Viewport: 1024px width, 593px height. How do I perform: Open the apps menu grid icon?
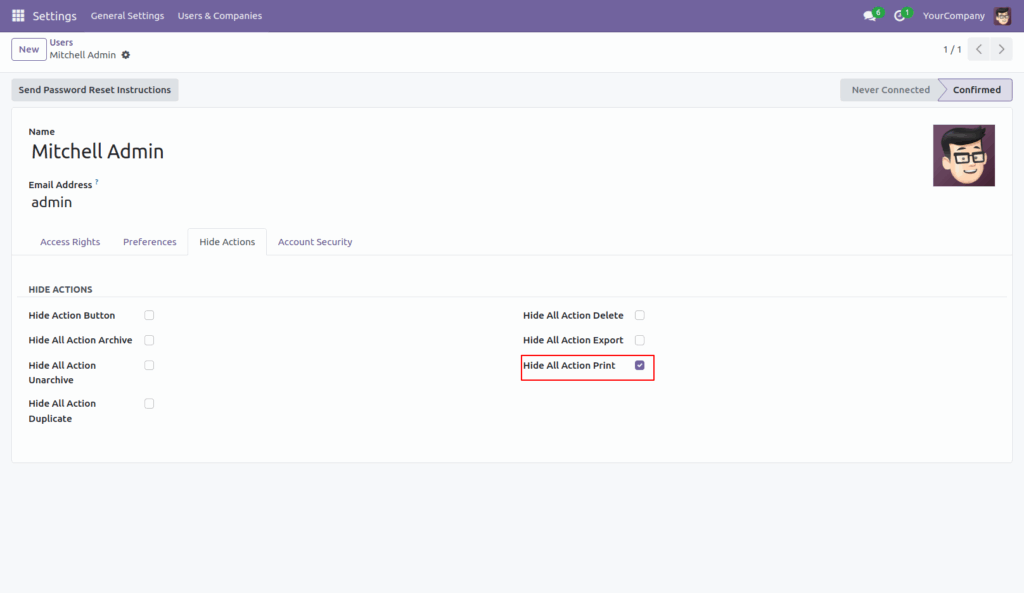(x=17, y=15)
